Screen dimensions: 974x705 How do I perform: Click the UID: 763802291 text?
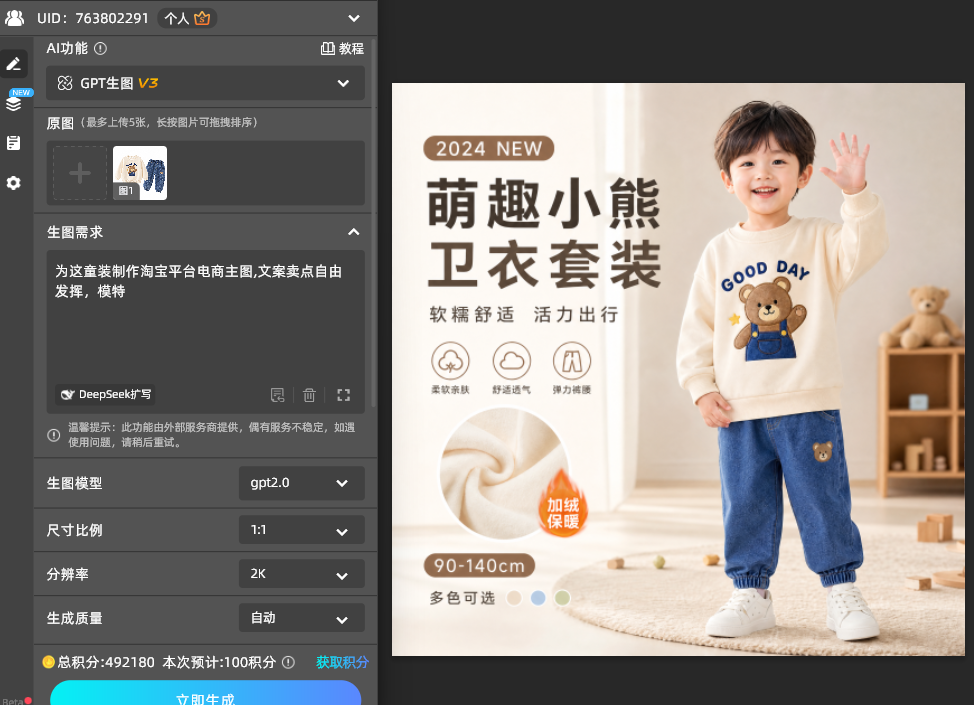point(93,18)
